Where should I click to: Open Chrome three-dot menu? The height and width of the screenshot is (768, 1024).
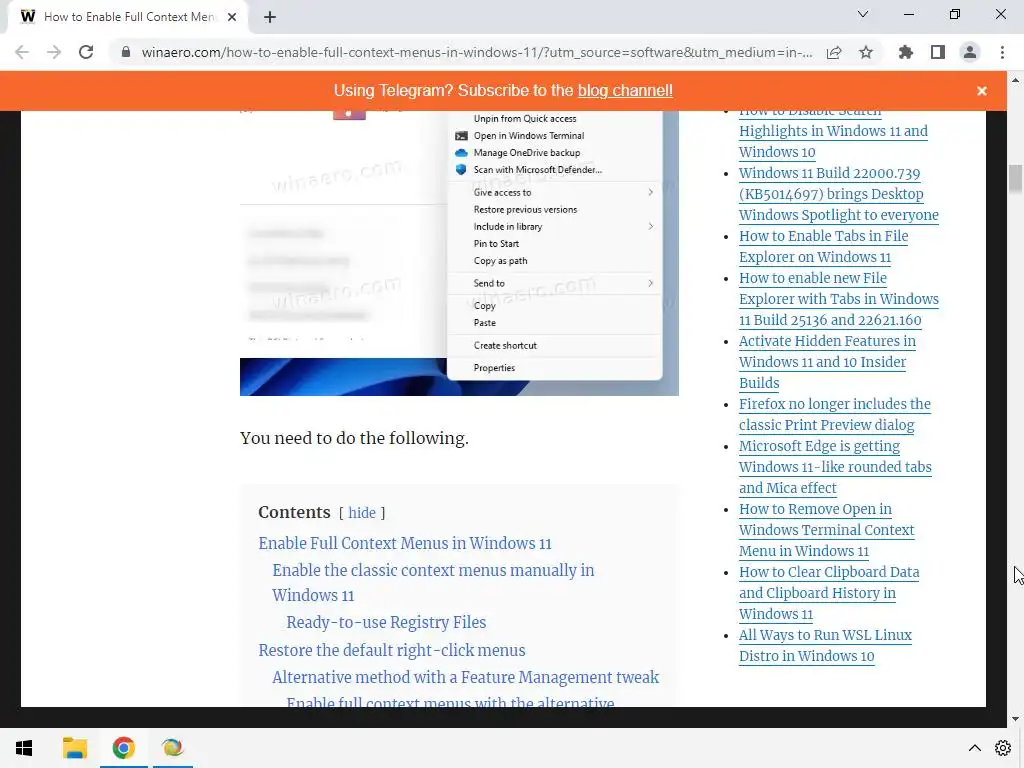[1002, 52]
